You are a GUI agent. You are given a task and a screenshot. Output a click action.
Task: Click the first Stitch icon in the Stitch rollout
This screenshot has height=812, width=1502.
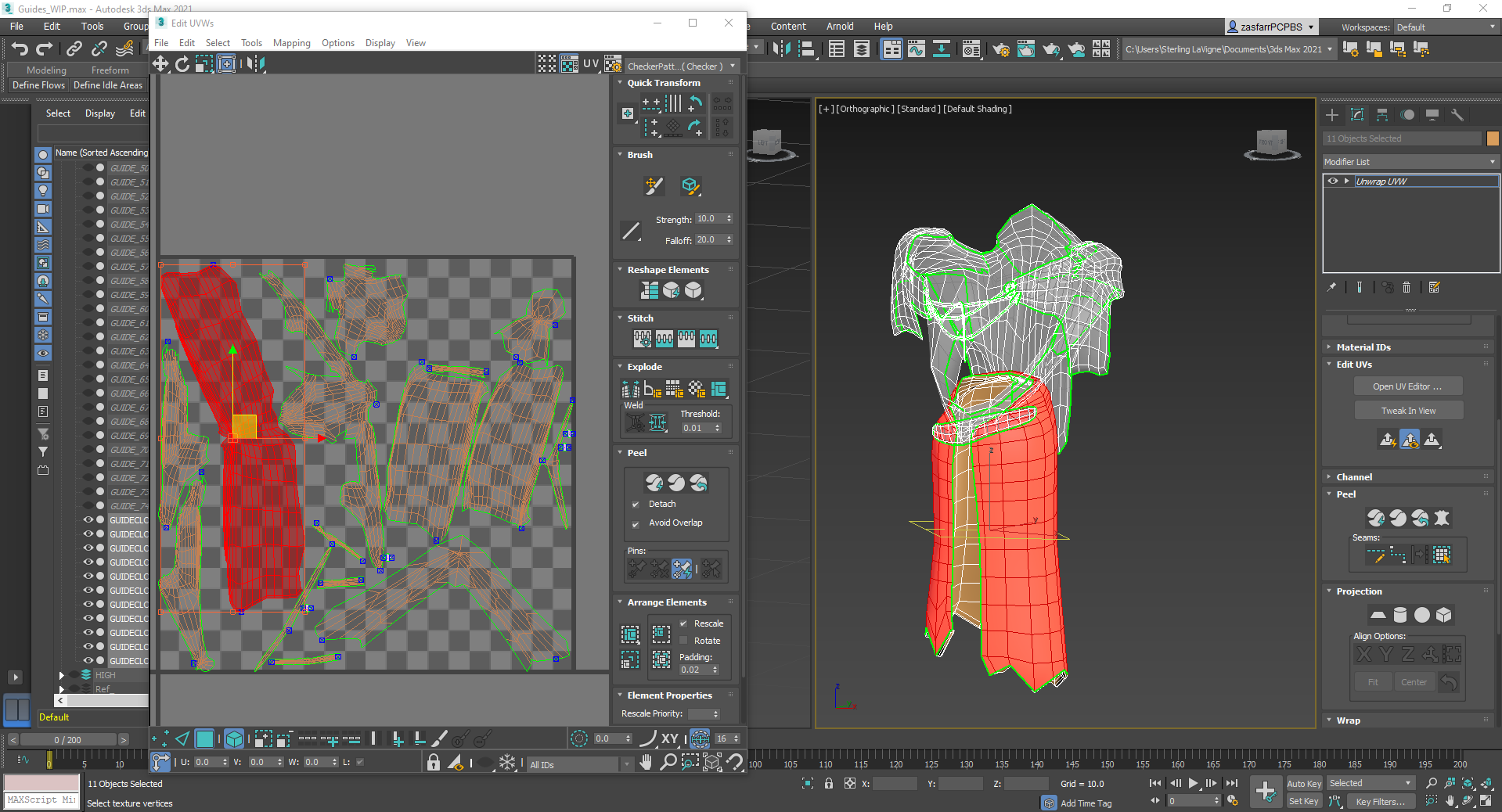coord(642,339)
